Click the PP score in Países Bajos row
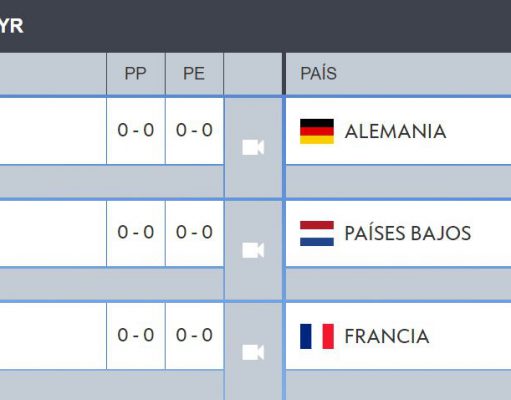Screen dimensions: 511x400 [136, 232]
